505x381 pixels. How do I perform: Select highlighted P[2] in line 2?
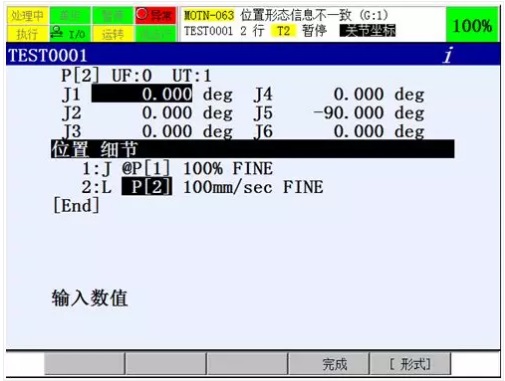147,187
